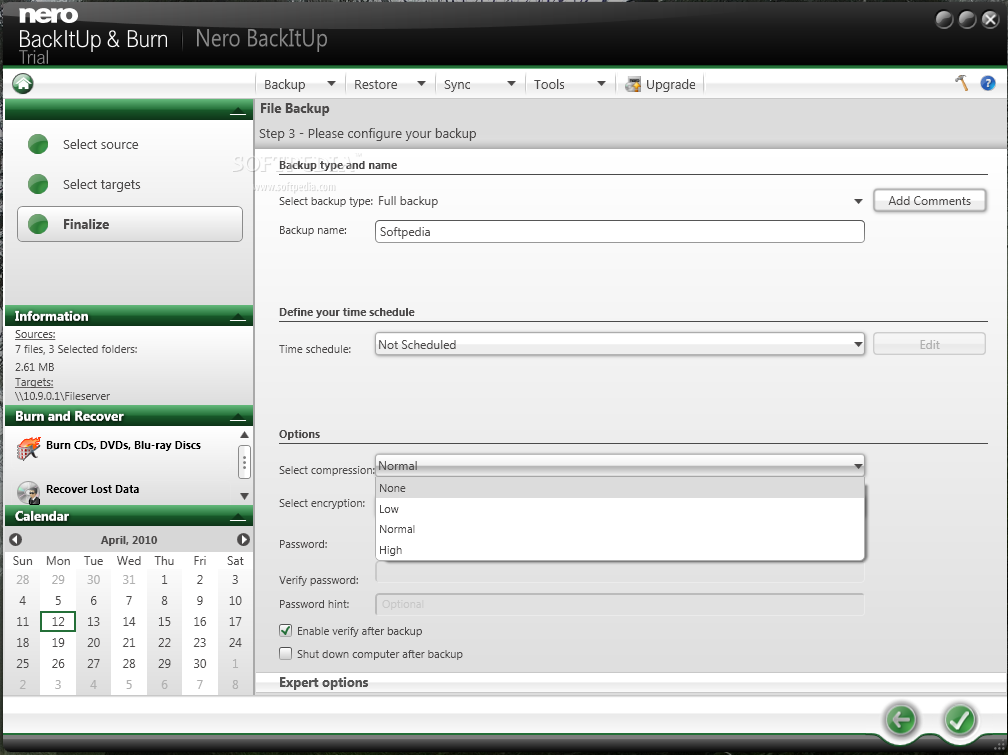The width and height of the screenshot is (1008, 755).
Task: Open the Restore menu
Action: pyautogui.click(x=375, y=84)
